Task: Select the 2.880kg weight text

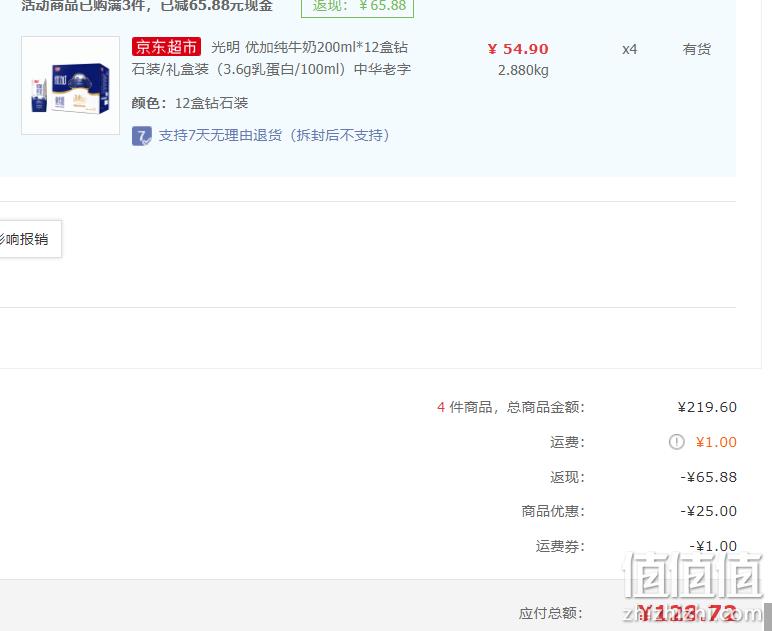Action: [x=523, y=70]
